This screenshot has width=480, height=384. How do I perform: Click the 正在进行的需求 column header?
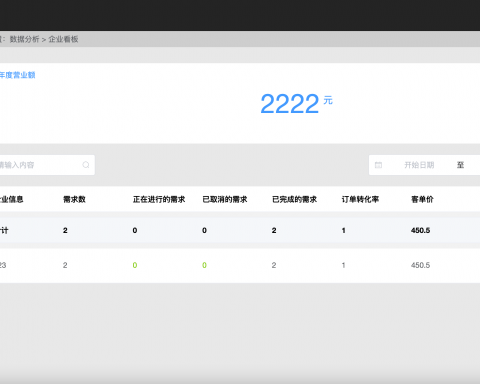click(x=159, y=199)
